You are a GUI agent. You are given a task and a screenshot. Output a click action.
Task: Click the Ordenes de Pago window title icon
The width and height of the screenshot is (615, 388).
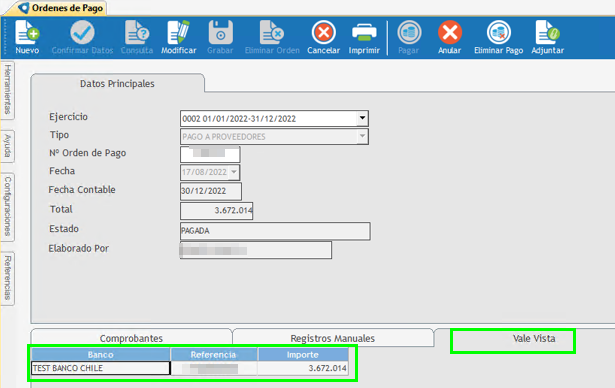coord(24,8)
